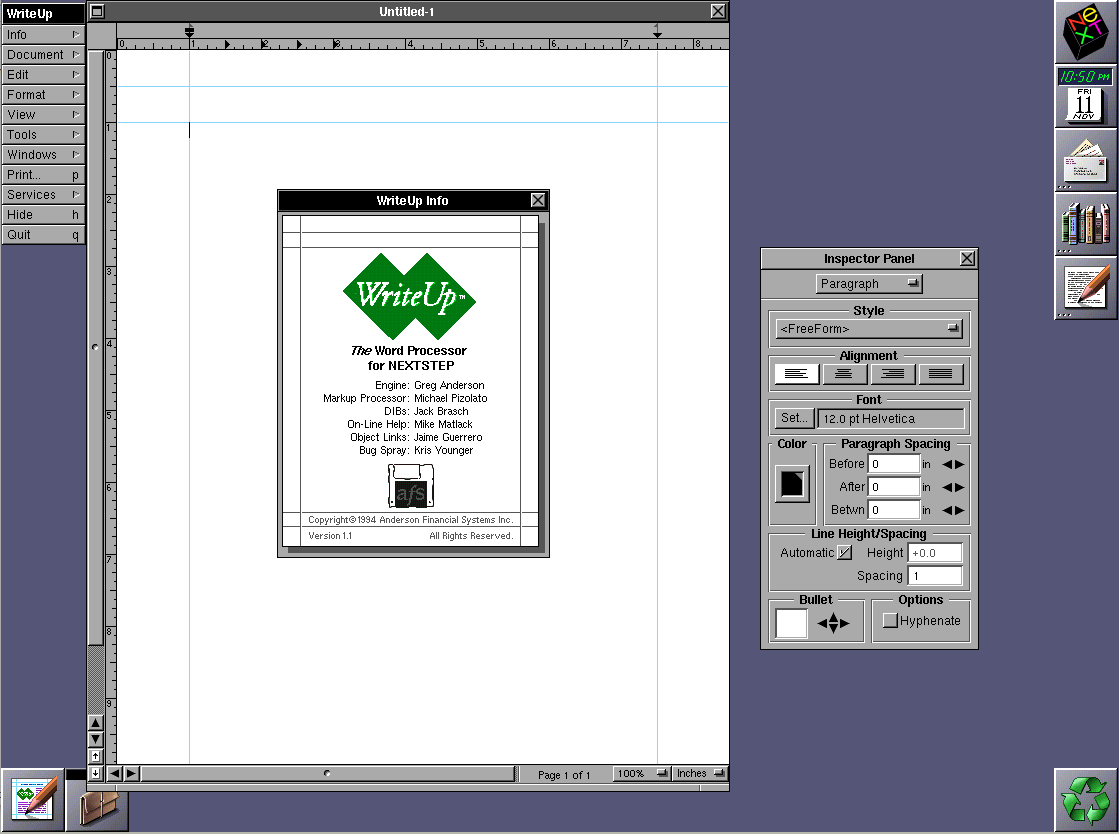Click the WriteUp app icon at bottom left
1119x834 pixels.
pyautogui.click(x=33, y=800)
